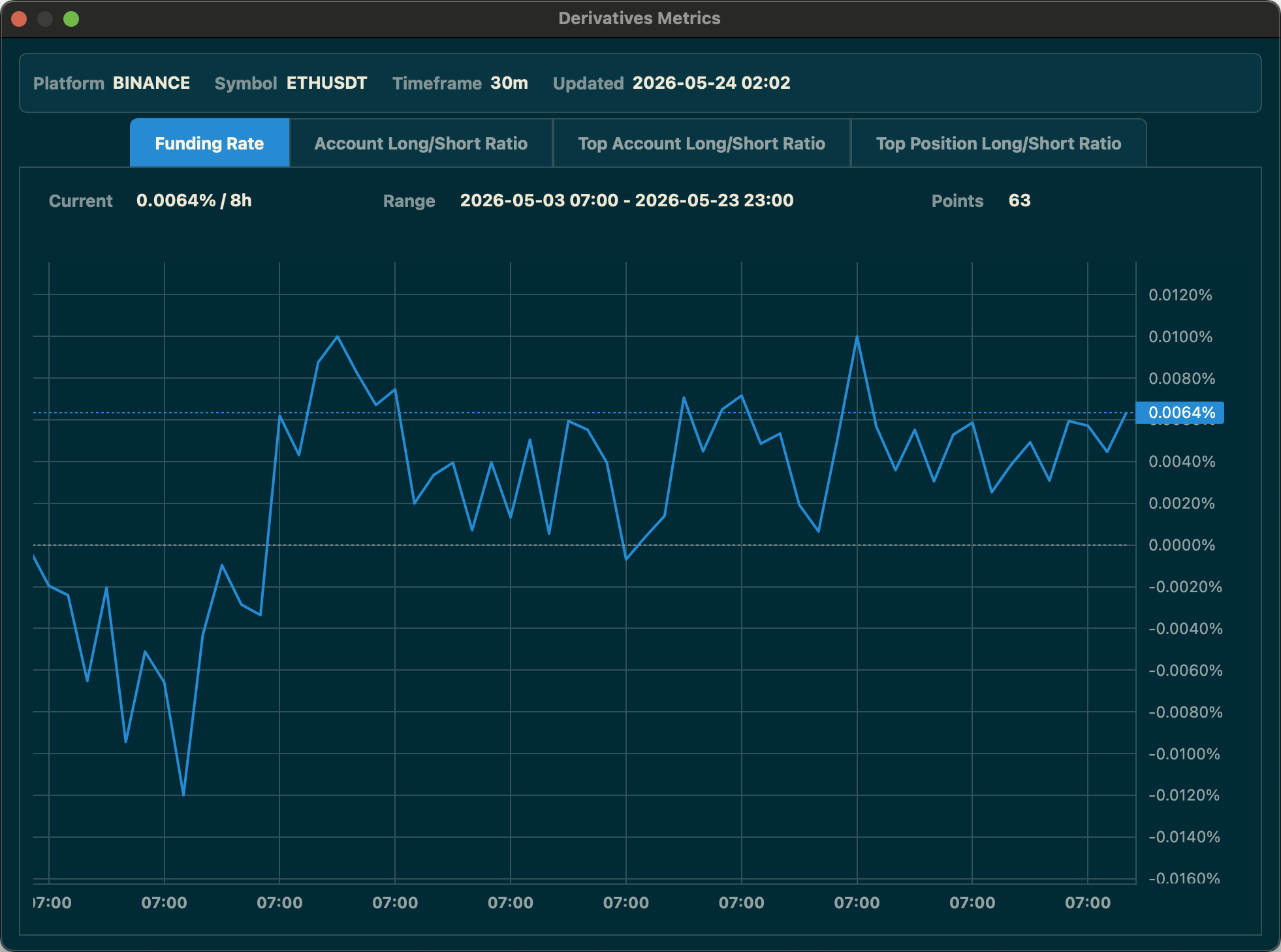The width and height of the screenshot is (1281, 952).
Task: Click the Points label above chart
Action: tap(957, 201)
